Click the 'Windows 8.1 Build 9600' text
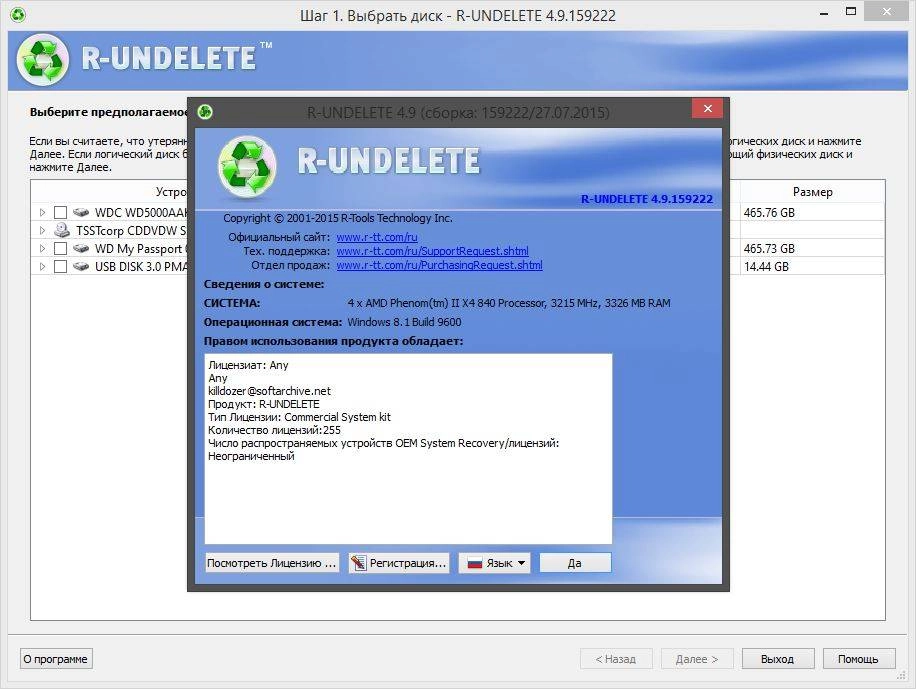 pos(404,322)
